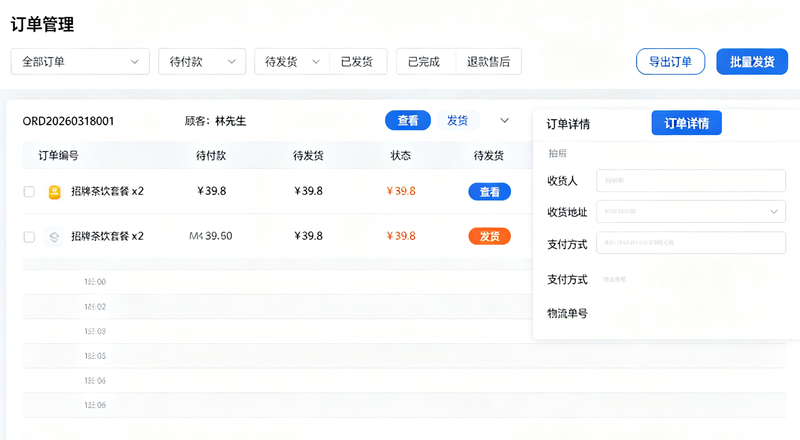Click the light blue 发货 button in order header
800x440 pixels.
(458, 120)
